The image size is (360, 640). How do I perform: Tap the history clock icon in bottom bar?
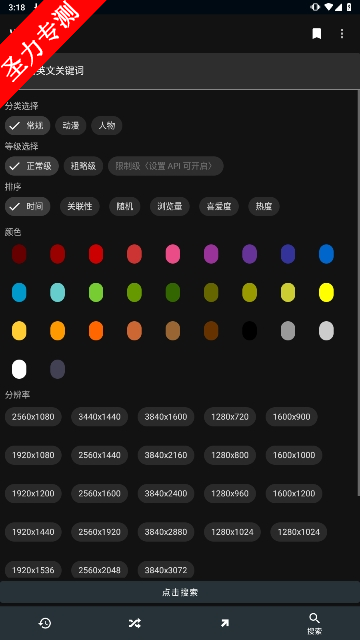45,623
